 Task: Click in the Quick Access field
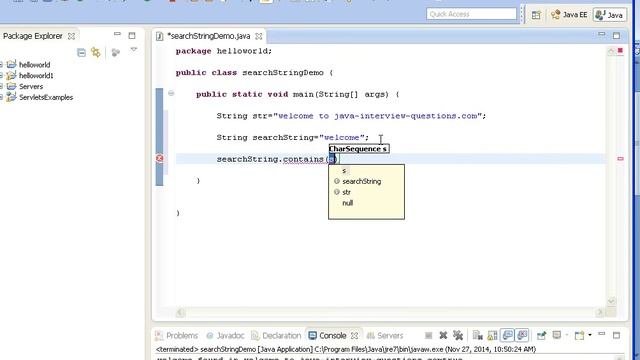tap(471, 14)
